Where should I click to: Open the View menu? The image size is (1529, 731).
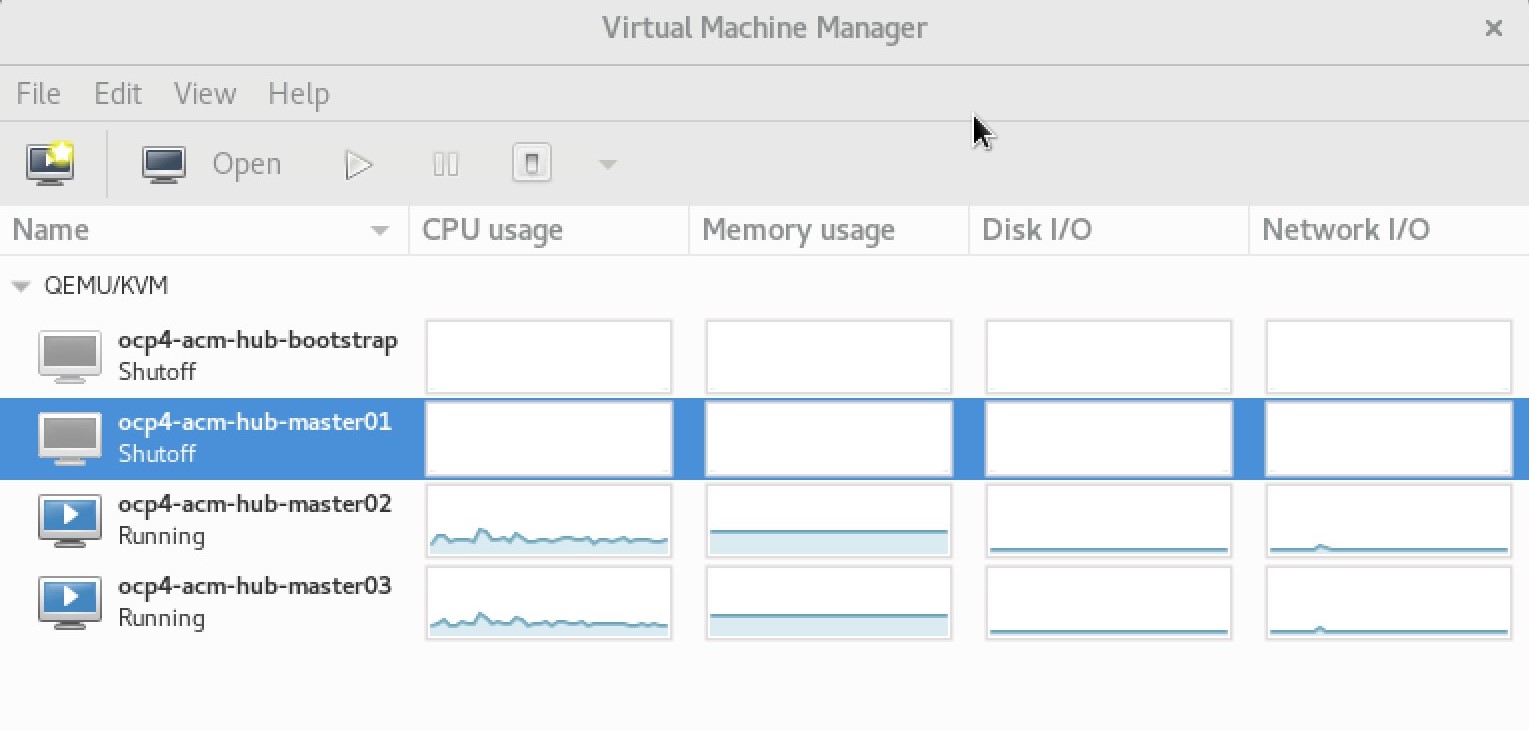coord(205,94)
